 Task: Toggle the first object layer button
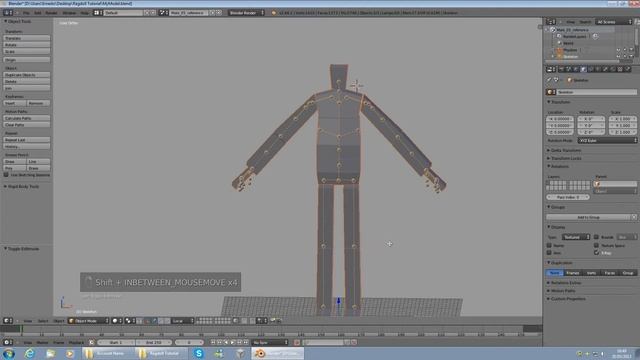pos(548,183)
